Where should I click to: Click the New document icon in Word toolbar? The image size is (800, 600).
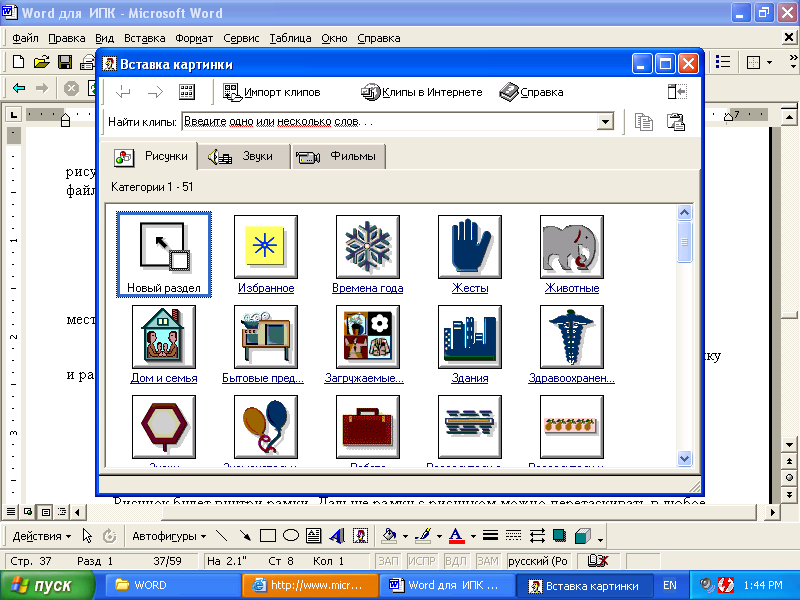click(18, 62)
